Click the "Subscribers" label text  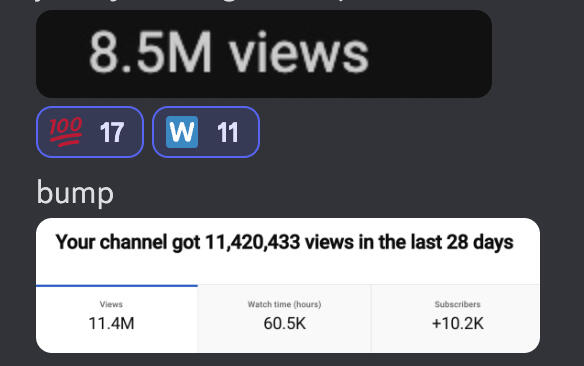tap(458, 304)
